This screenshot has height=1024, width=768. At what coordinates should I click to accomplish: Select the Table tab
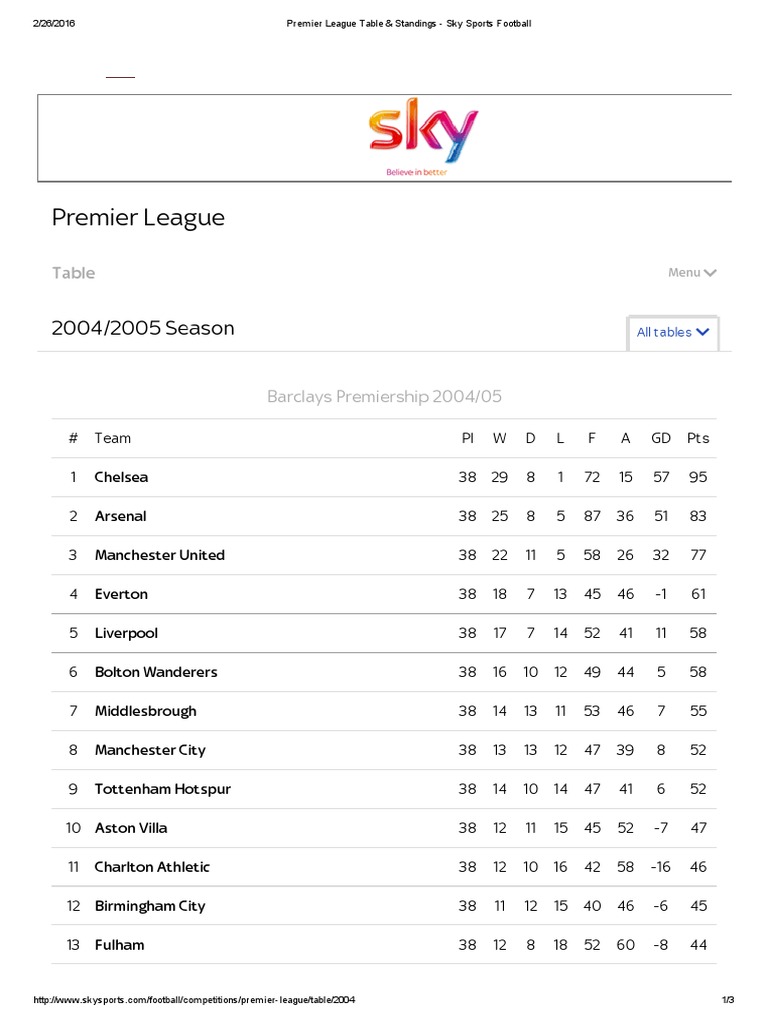pyautogui.click(x=74, y=273)
